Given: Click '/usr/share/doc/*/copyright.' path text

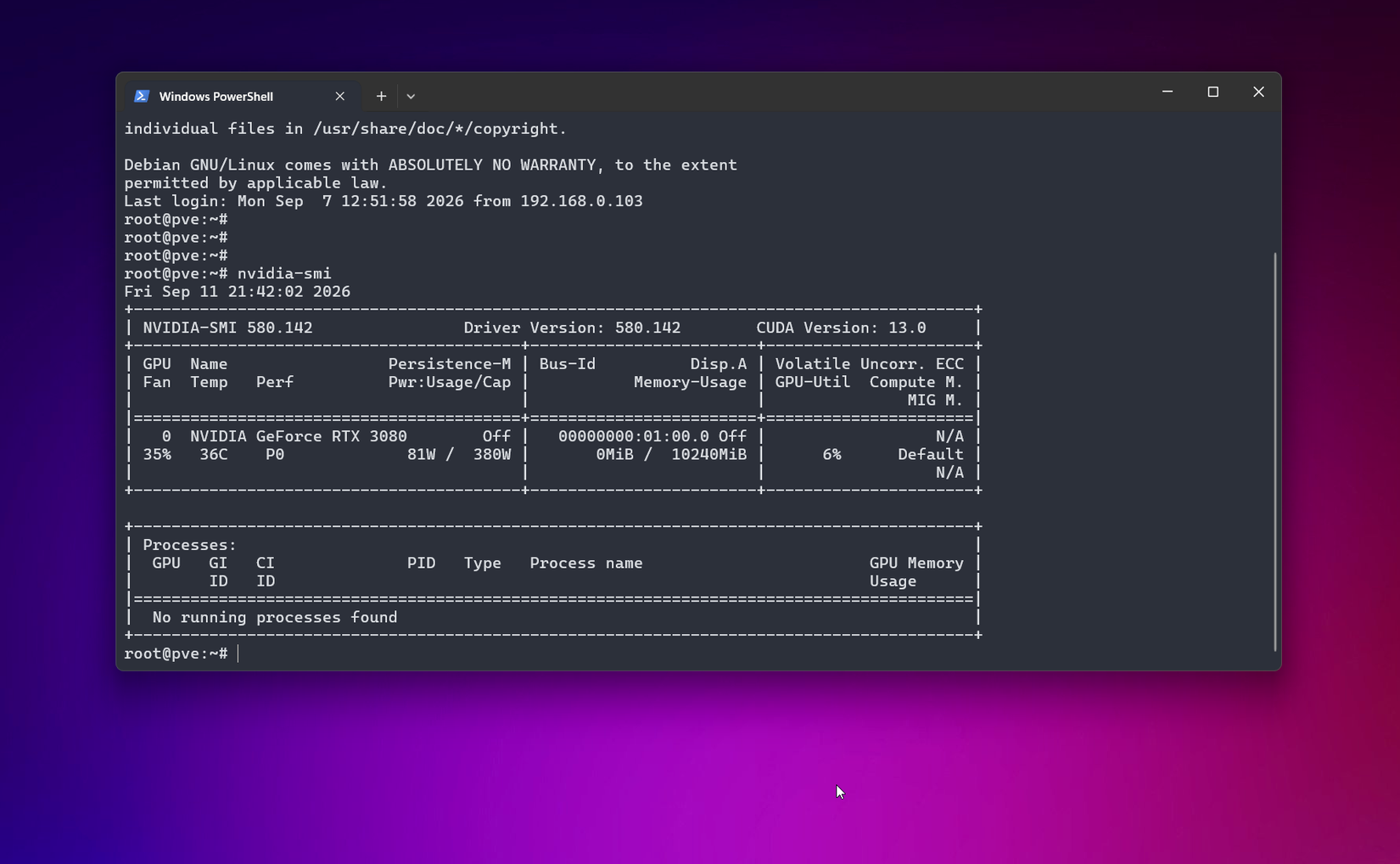Looking at the screenshot, I should [440, 129].
